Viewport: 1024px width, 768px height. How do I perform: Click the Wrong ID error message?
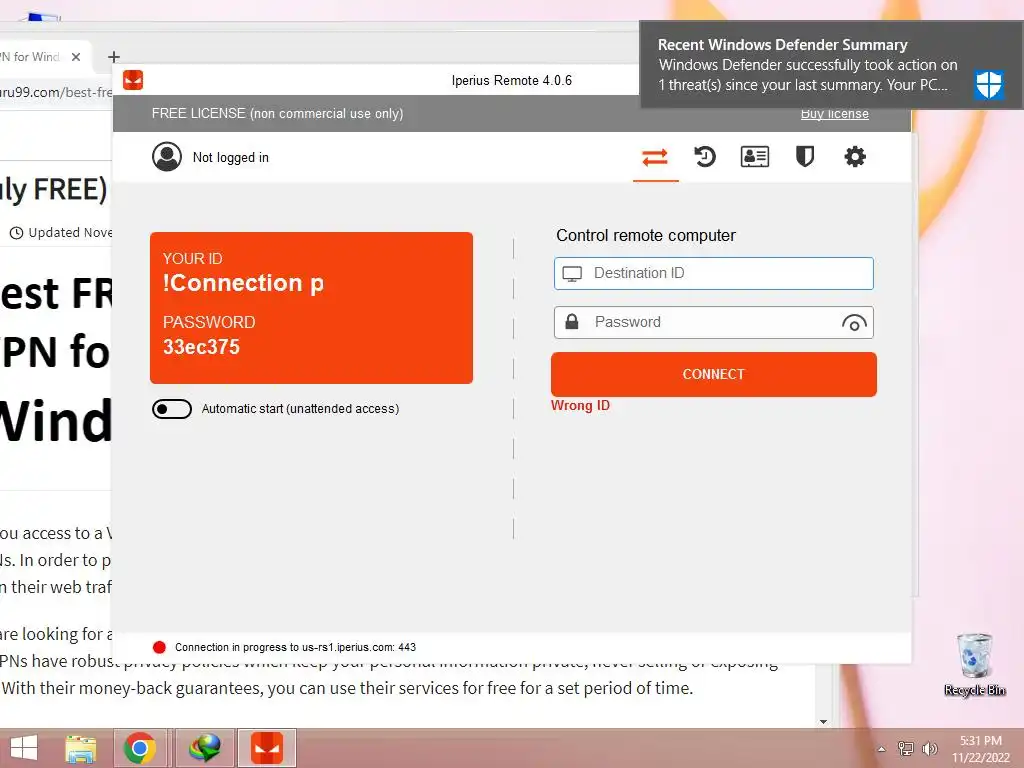(x=580, y=406)
